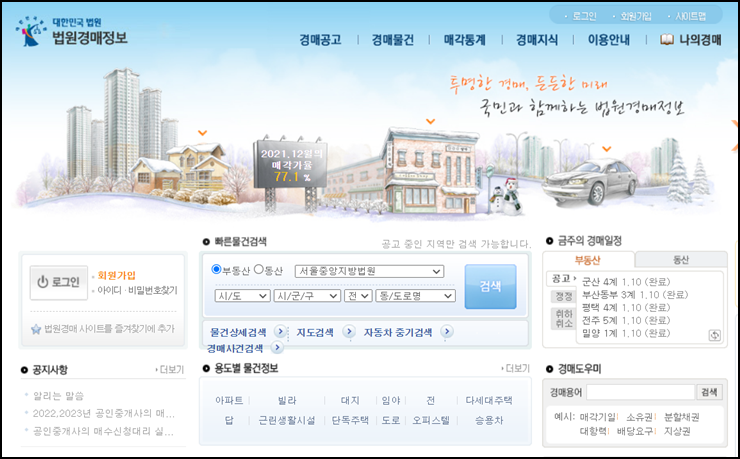Click the 군산 4계 1.10 schedule entry
The image size is (740, 459).
(626, 282)
